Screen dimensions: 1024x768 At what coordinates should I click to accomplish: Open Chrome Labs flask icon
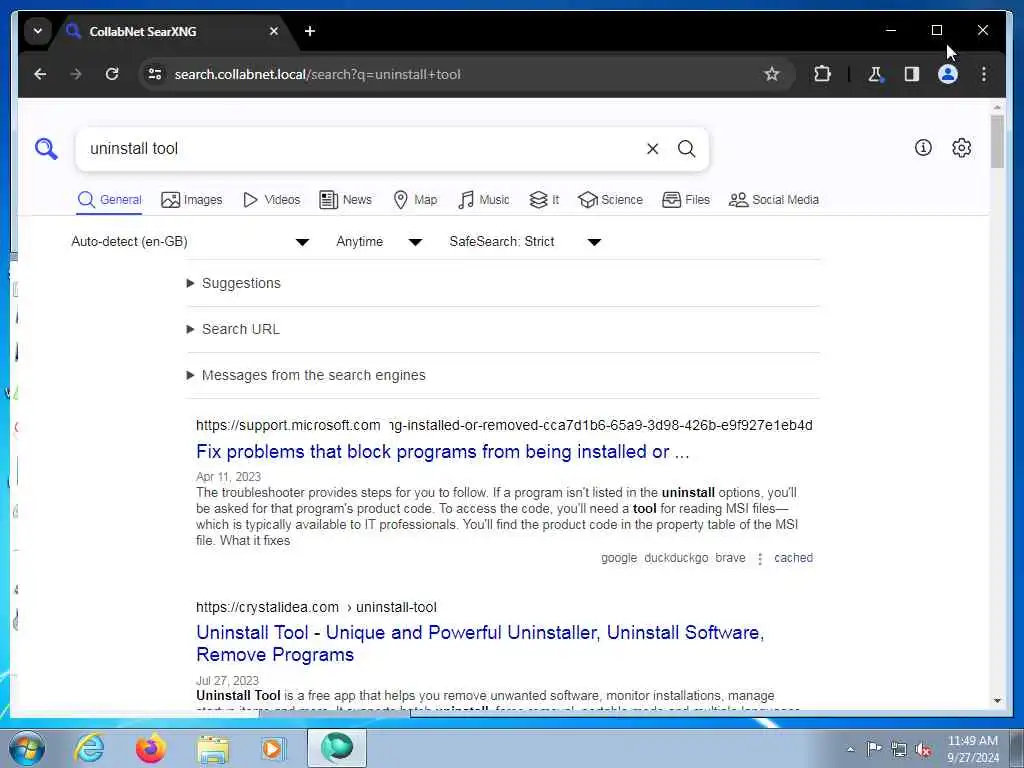point(875,74)
